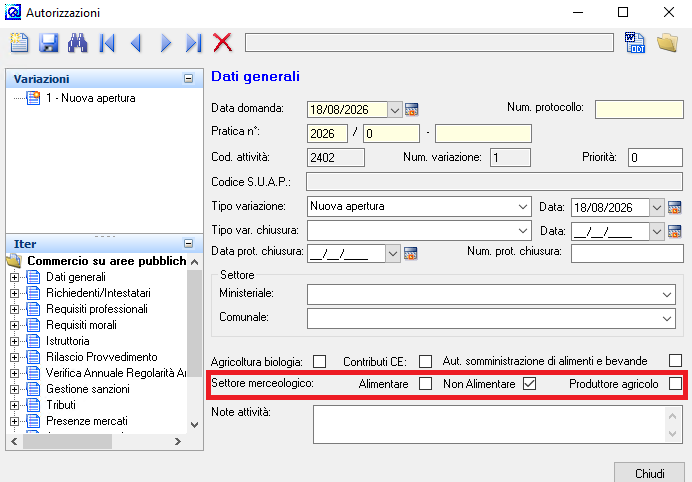Click the Chiudi button
This screenshot has height=482, width=692.
(649, 473)
